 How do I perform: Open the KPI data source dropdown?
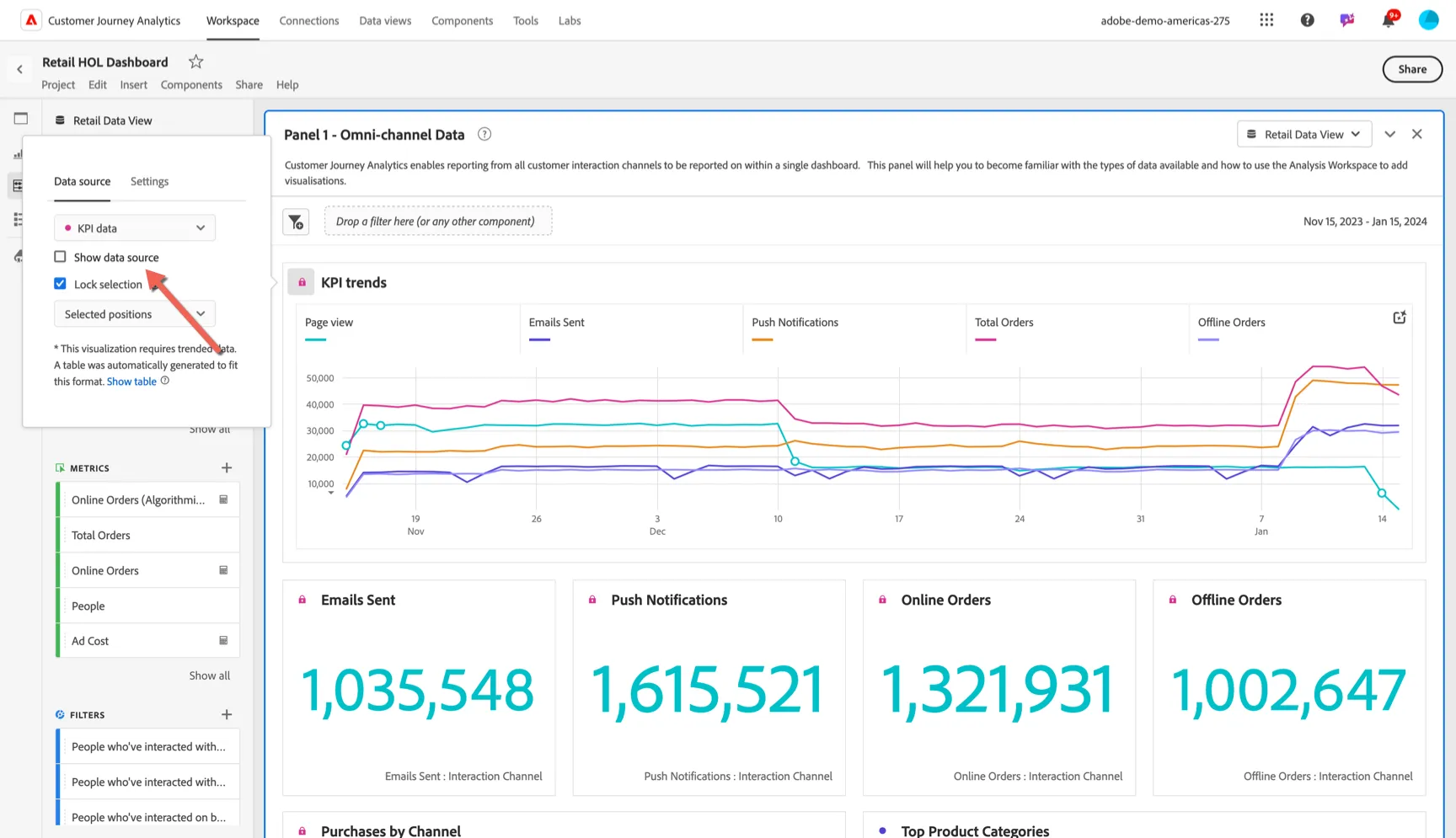tap(135, 227)
